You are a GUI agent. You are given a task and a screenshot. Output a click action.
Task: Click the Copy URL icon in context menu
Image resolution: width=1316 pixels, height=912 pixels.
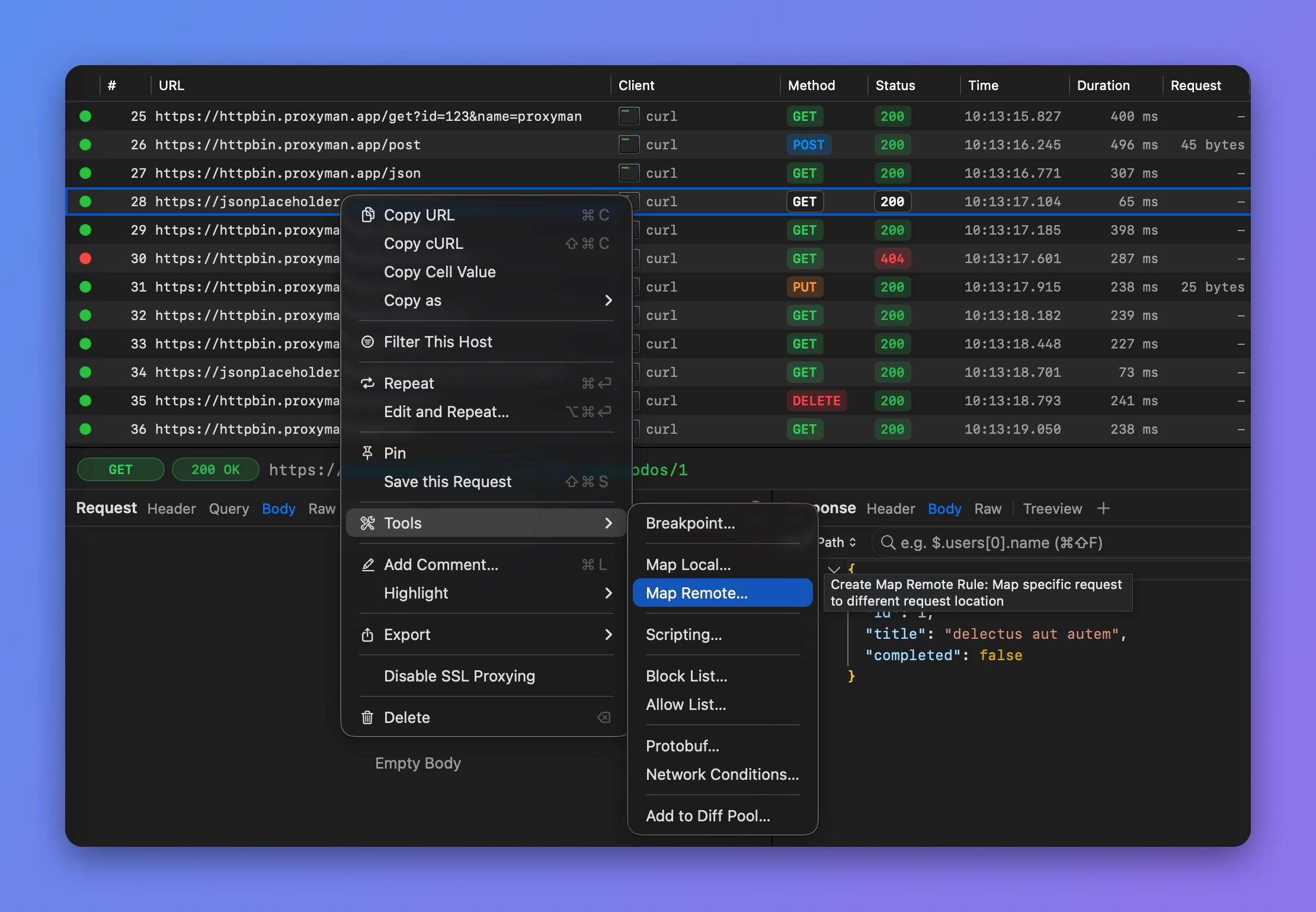coord(367,215)
